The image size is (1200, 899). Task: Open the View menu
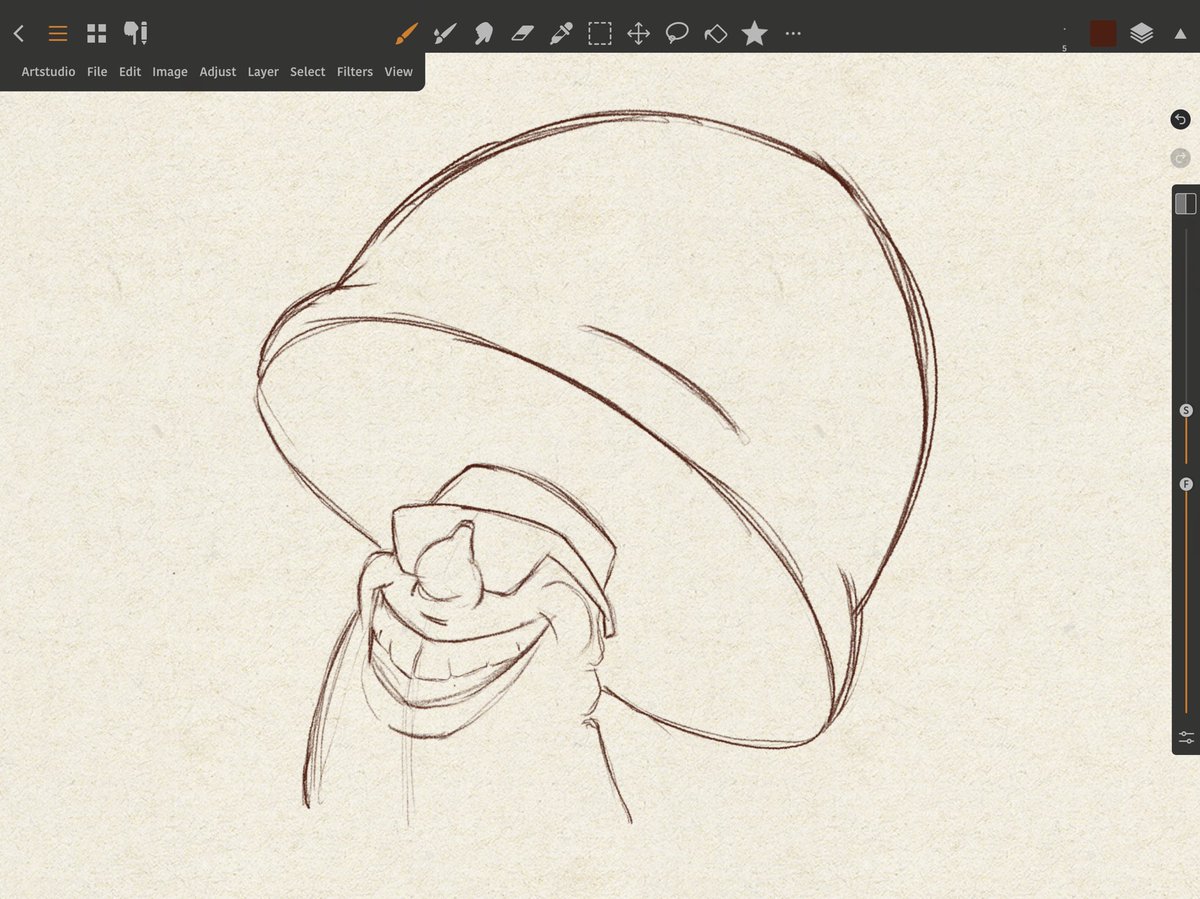click(399, 72)
